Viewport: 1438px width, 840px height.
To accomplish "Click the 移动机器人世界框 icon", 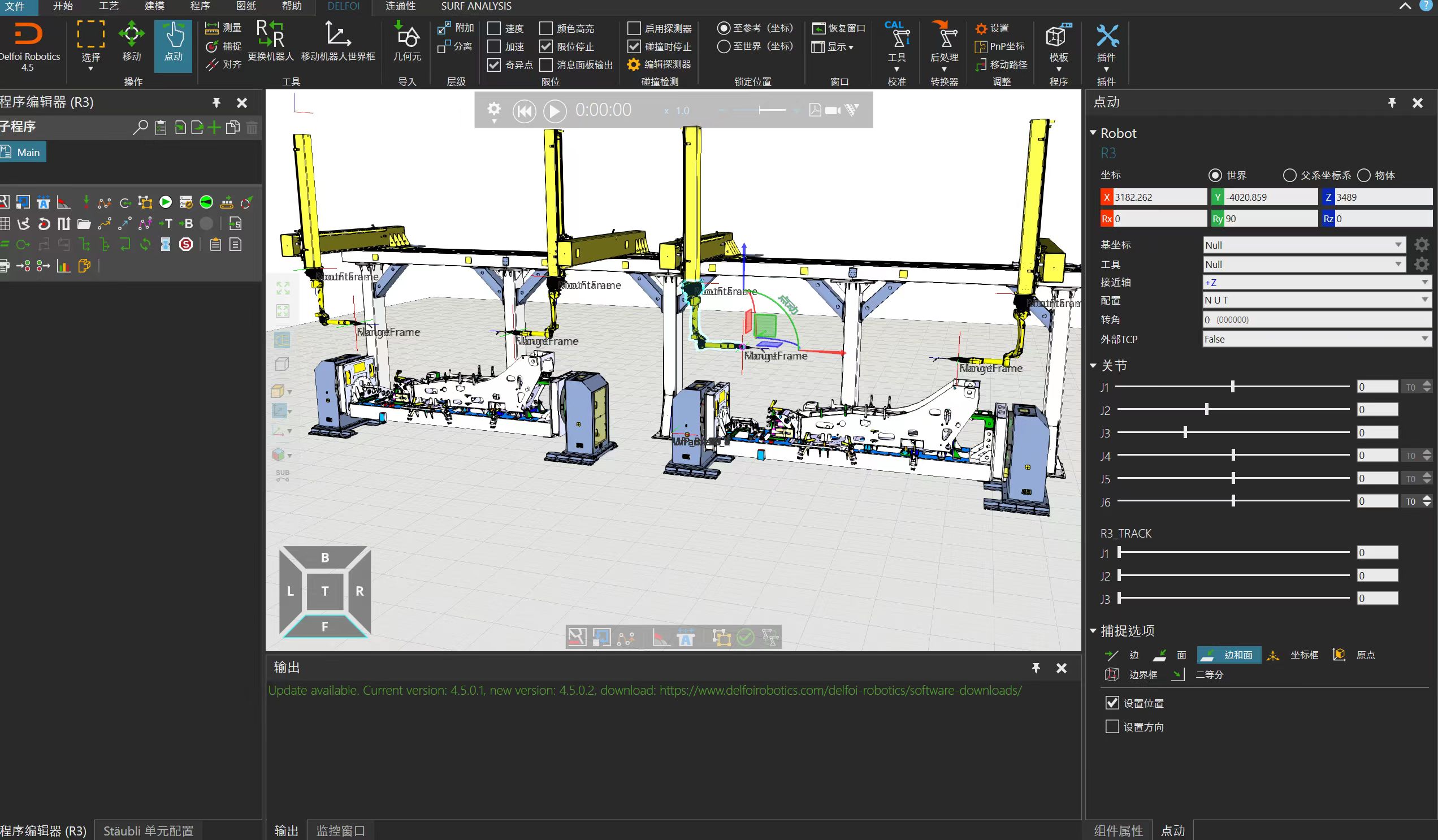I will click(338, 36).
